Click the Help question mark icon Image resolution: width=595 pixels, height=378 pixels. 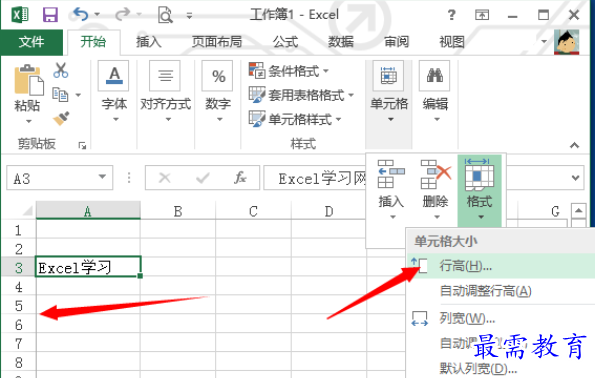(x=451, y=15)
